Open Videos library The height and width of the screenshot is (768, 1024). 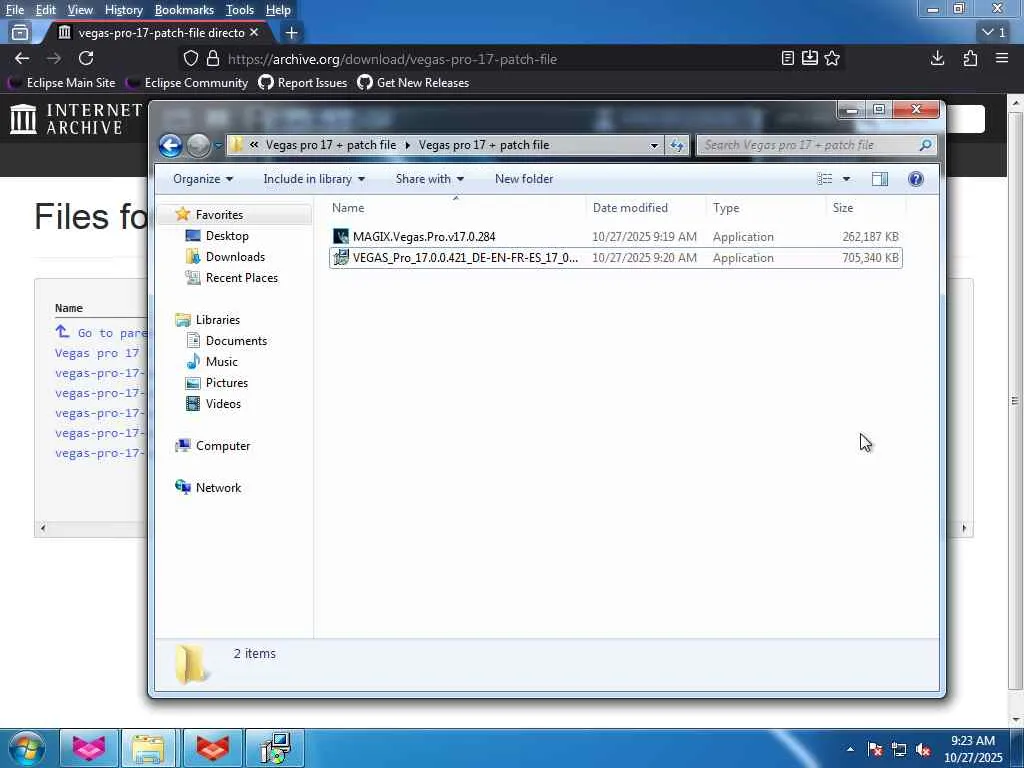(223, 403)
